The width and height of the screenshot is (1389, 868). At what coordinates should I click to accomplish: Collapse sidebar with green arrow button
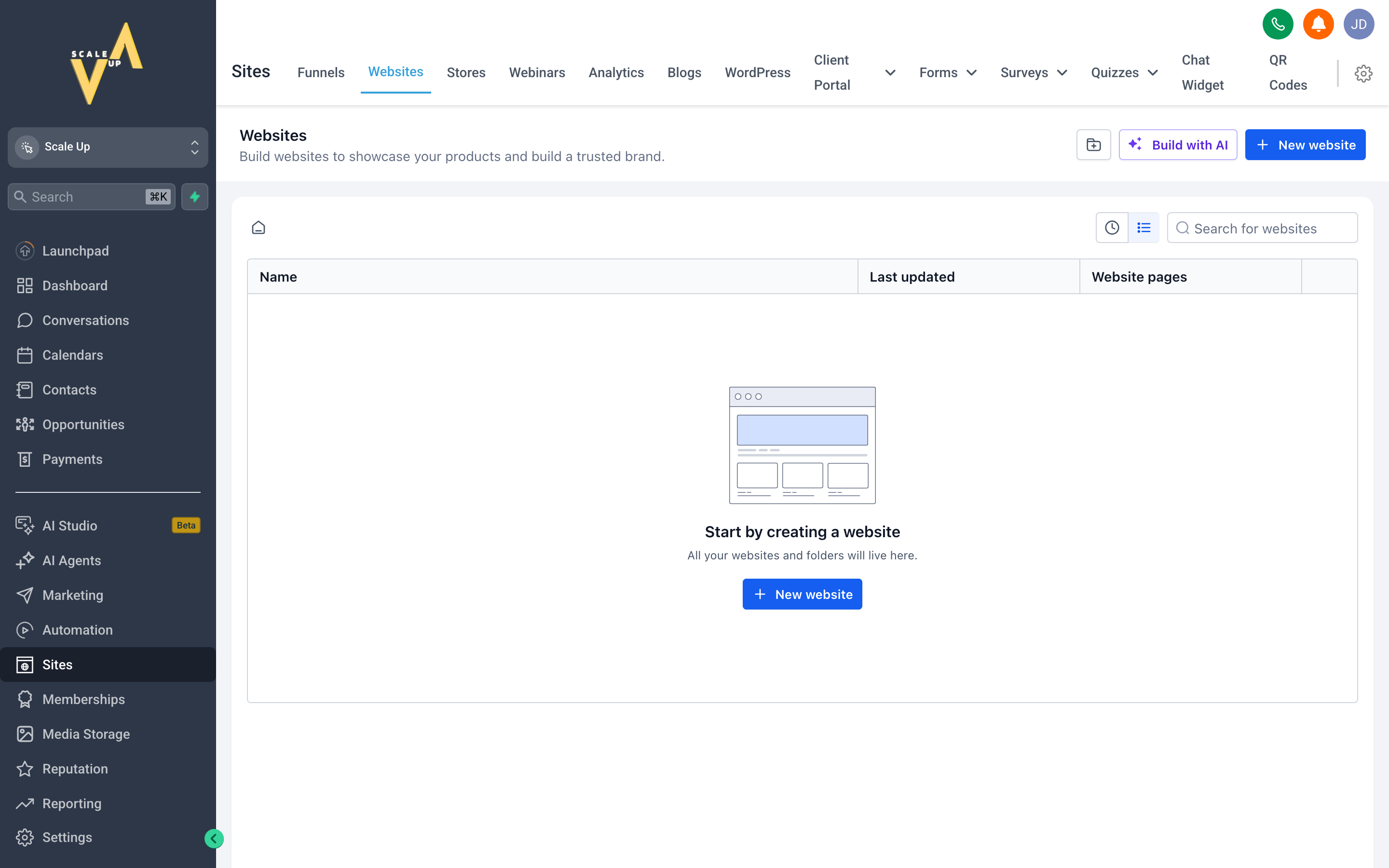(x=214, y=839)
